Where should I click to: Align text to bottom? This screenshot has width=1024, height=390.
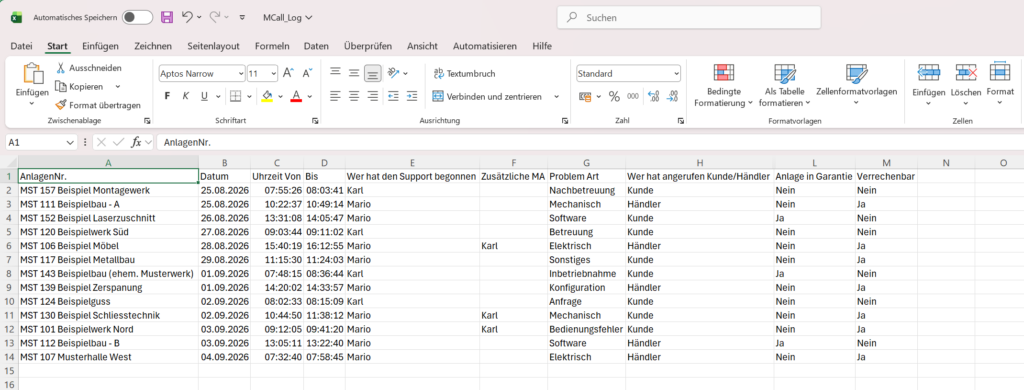pos(373,73)
